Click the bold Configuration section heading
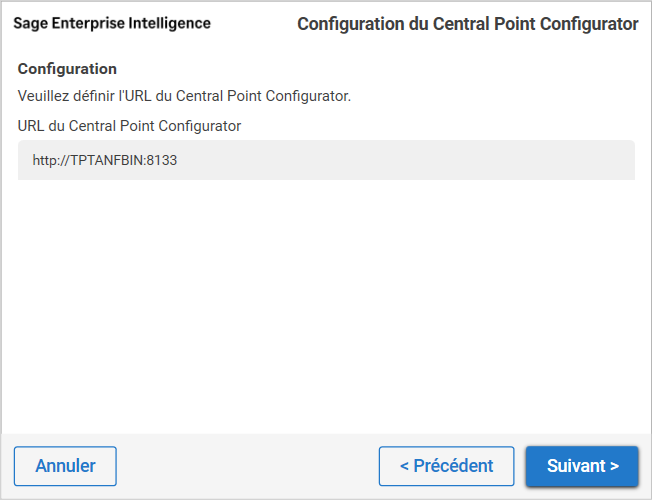The width and height of the screenshot is (652, 500). pos(67,69)
